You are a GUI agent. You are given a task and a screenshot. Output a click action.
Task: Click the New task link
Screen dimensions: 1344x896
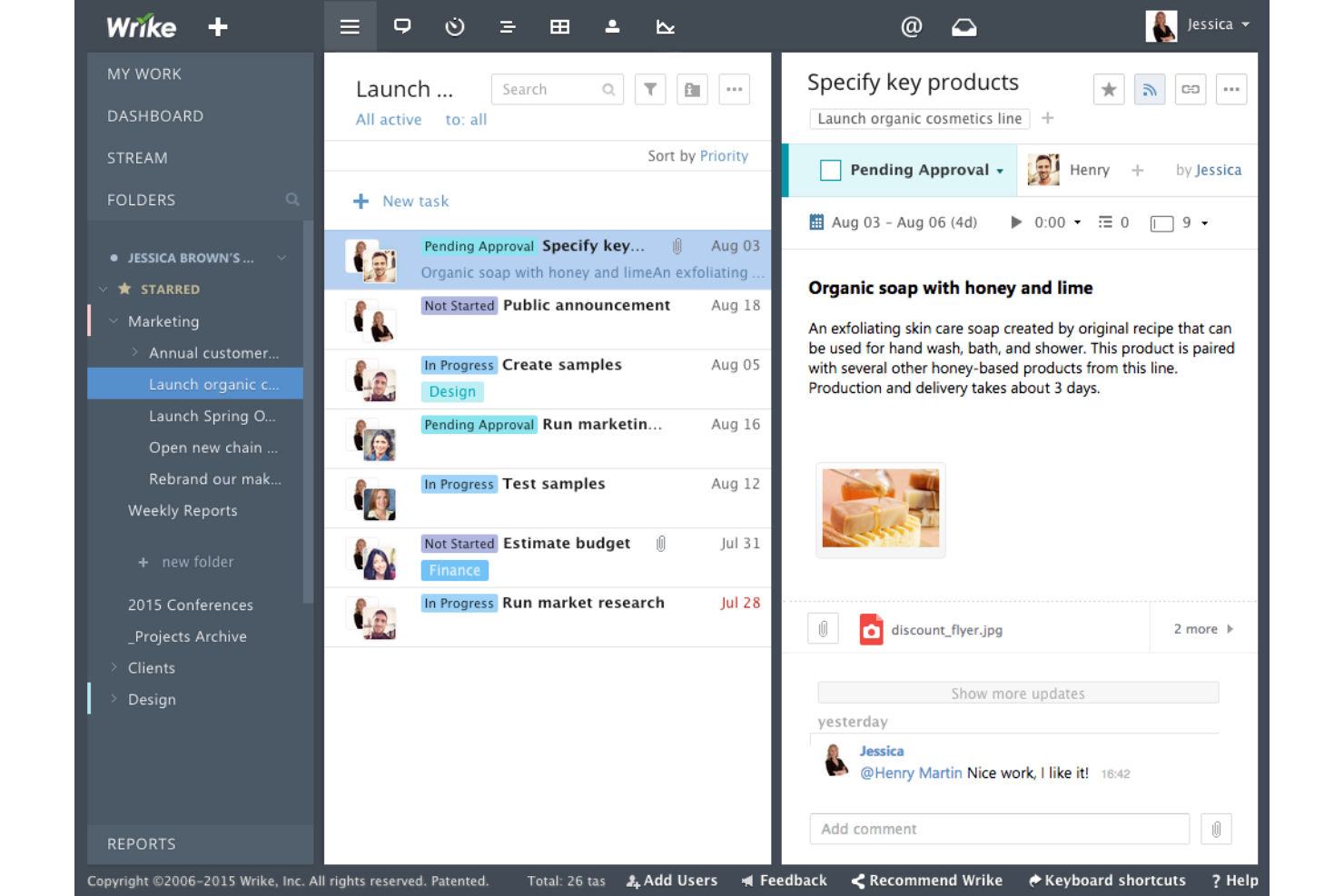(x=415, y=201)
